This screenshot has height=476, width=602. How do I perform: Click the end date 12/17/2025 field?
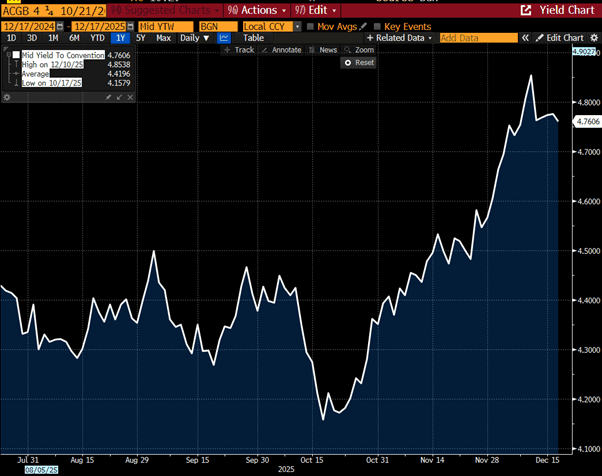coord(99,26)
